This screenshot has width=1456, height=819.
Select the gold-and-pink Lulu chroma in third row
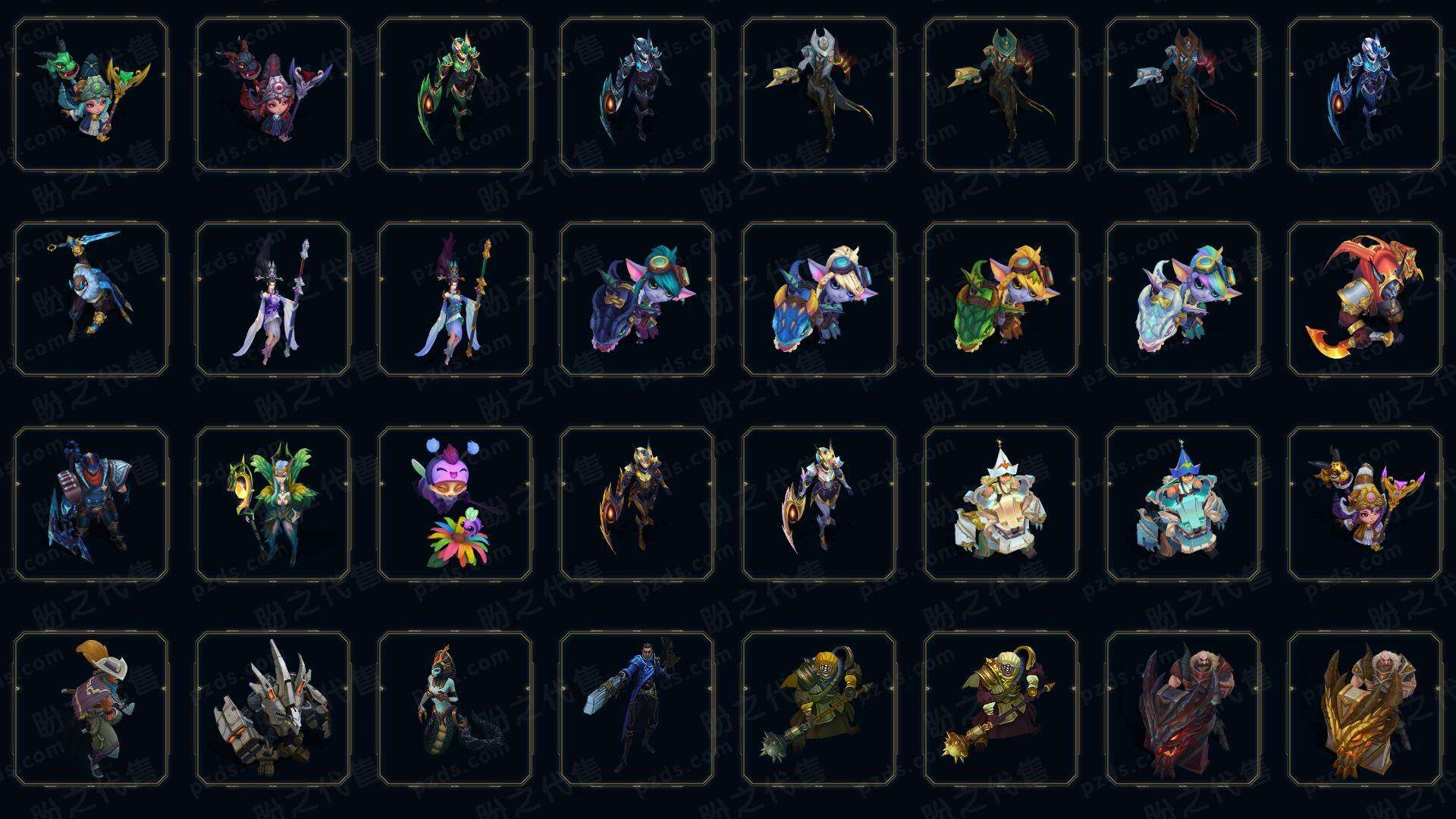click(x=1365, y=504)
